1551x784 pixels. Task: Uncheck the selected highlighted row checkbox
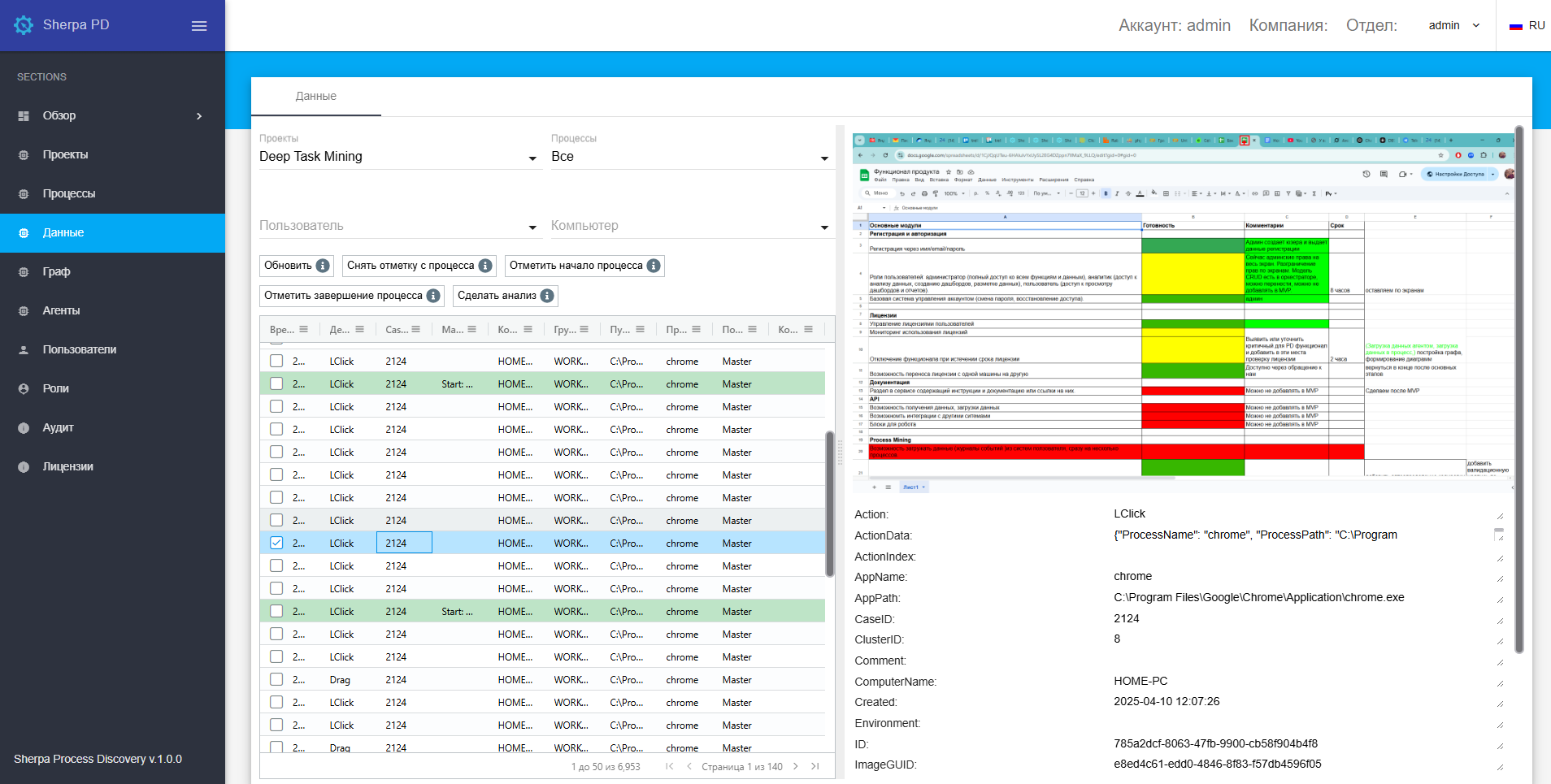(x=276, y=543)
